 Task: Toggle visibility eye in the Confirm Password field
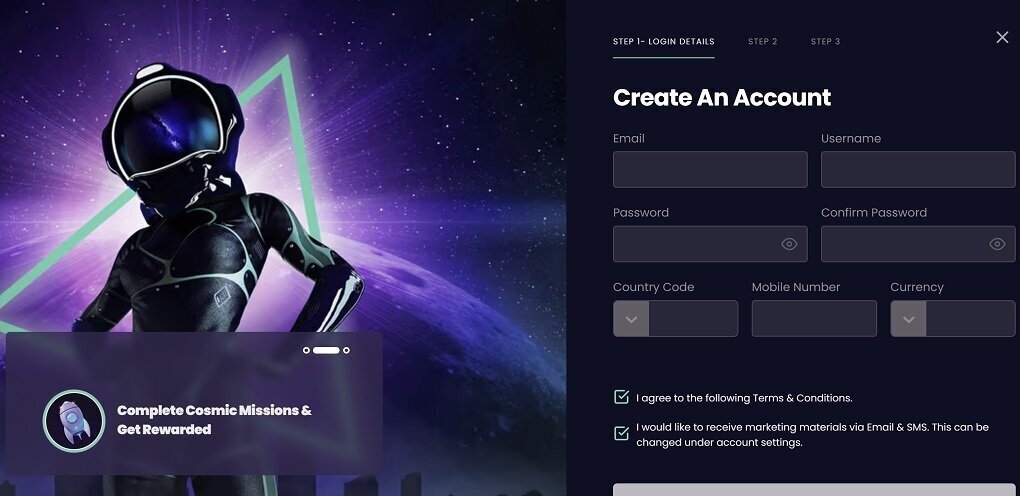[997, 244]
